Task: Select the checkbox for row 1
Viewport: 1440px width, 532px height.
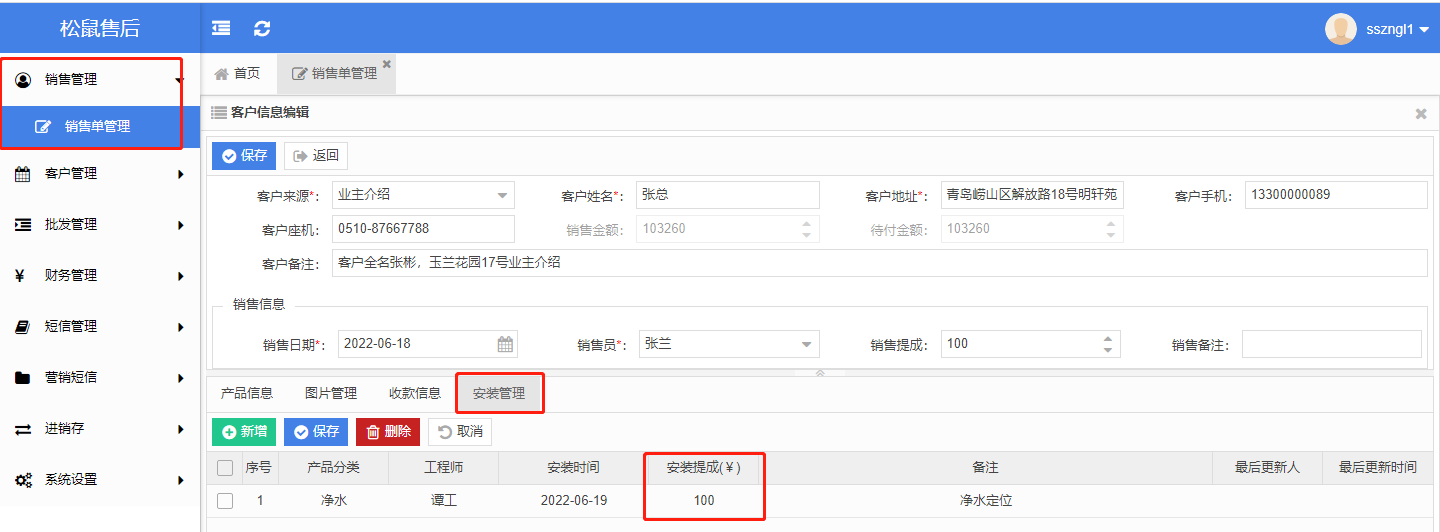Action: tap(225, 501)
